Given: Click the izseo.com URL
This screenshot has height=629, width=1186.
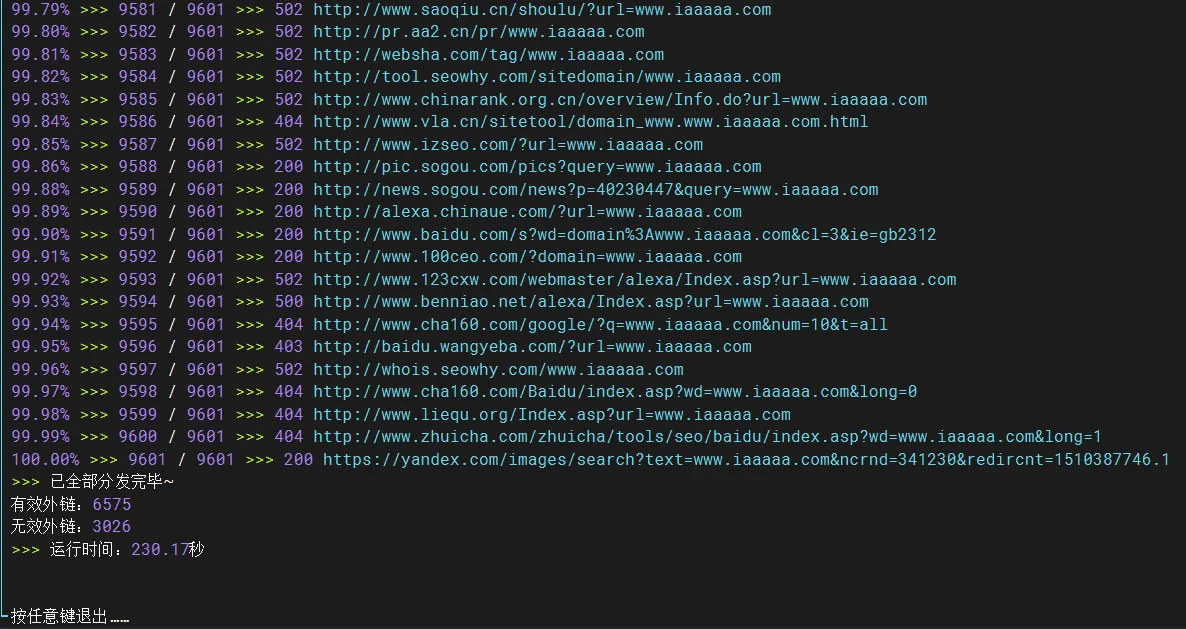Looking at the screenshot, I should pos(508,144).
